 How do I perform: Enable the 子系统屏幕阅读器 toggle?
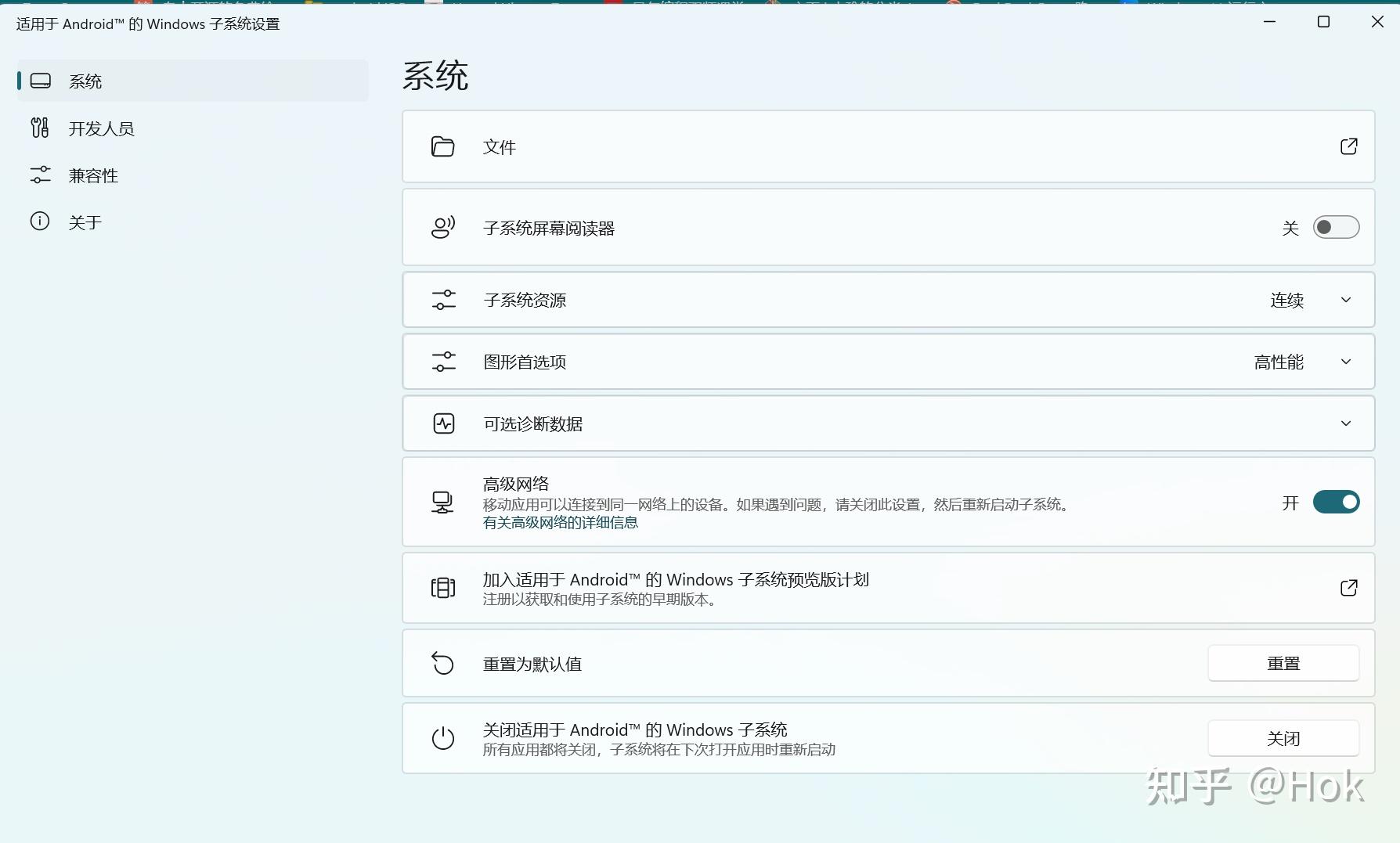pos(1336,227)
